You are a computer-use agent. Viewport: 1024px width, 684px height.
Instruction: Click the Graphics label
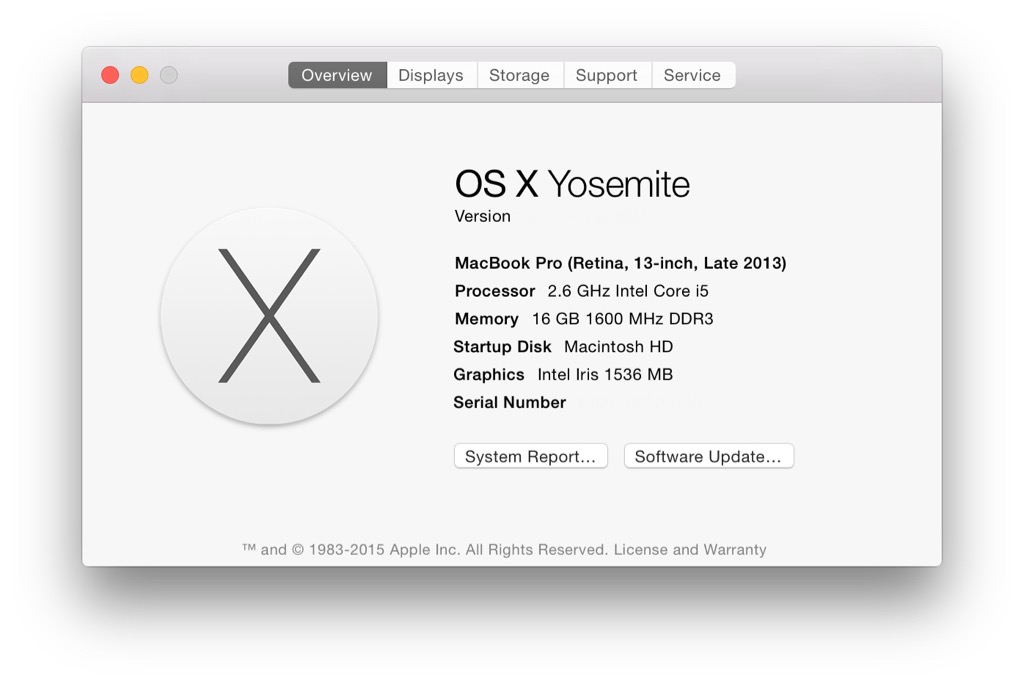pos(488,374)
